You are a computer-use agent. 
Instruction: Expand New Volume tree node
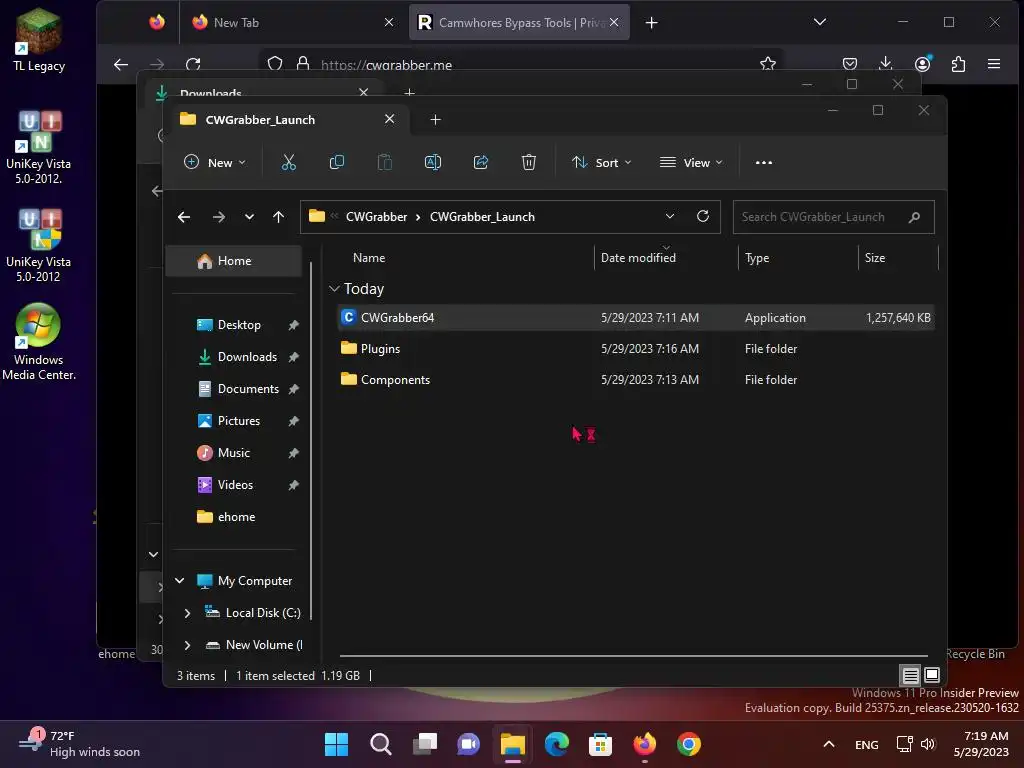tap(187, 645)
